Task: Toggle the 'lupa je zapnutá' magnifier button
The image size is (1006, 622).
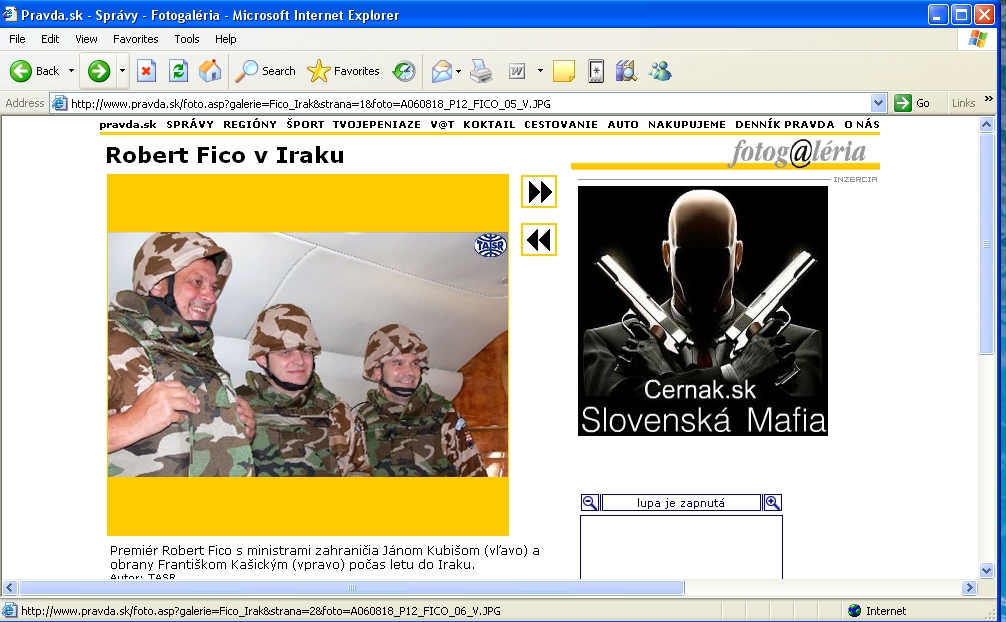Action: click(681, 503)
